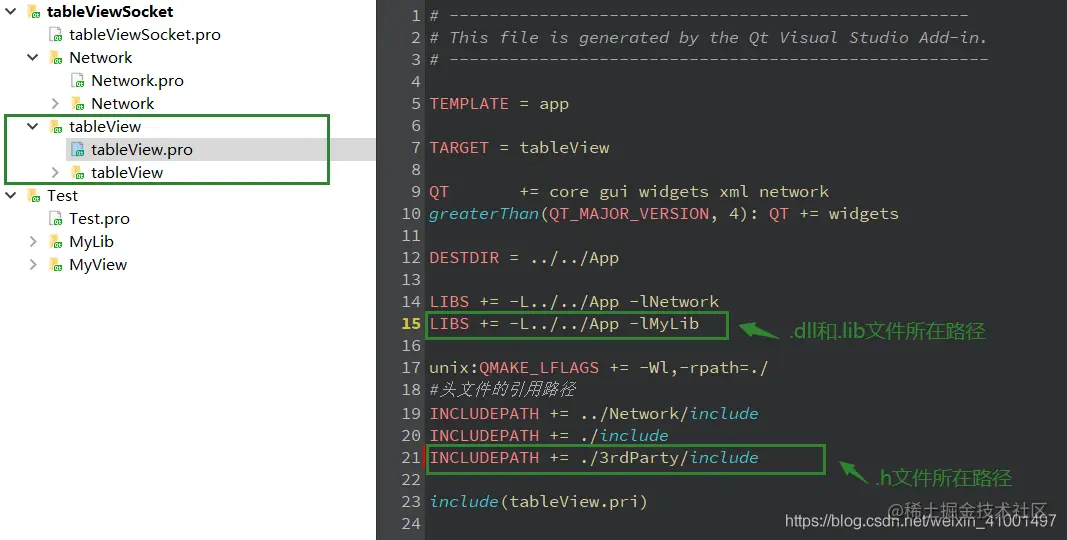Click the greaterThan(QT_MAJOR_VERSION, 4) line
Viewport: 1067px width, 540px height.
coord(663,214)
